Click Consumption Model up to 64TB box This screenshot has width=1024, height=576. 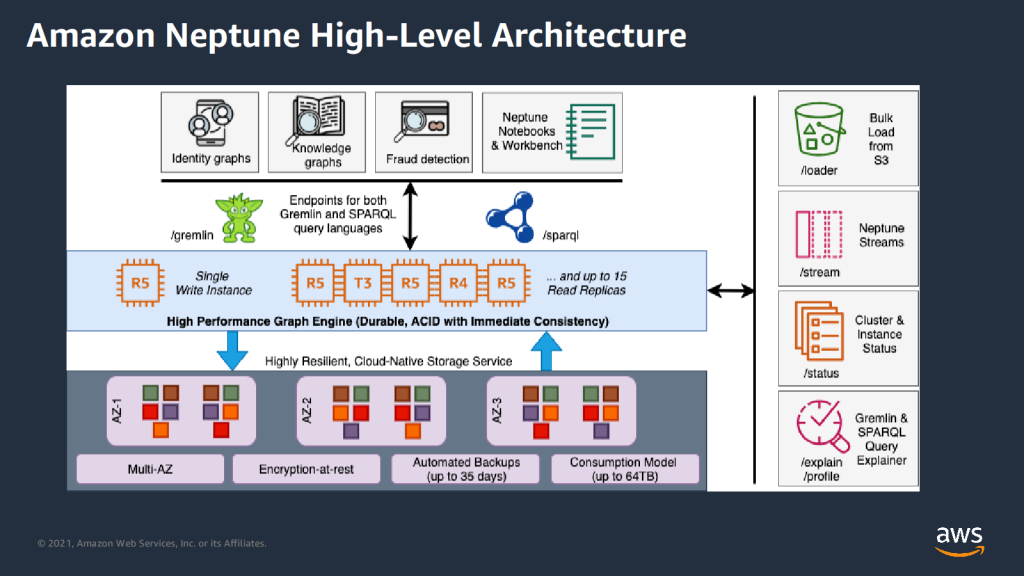tap(625, 469)
